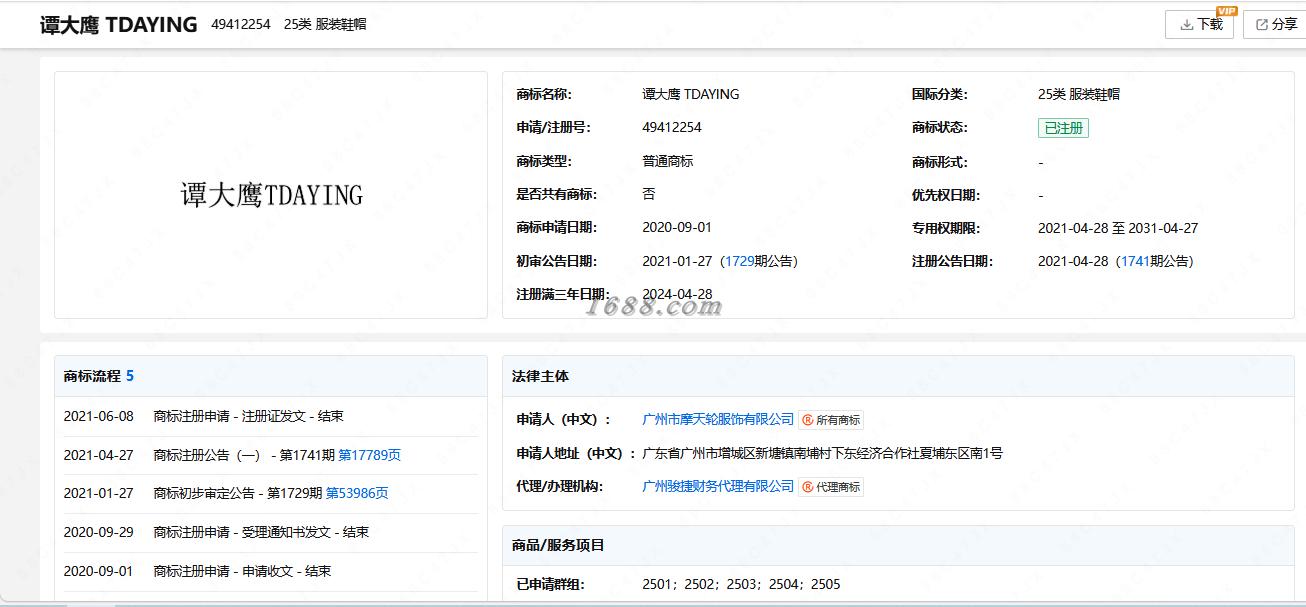This screenshot has width=1306, height=607.
Task: Select flow row dated 2021-06-08
Action: click(x=271, y=416)
